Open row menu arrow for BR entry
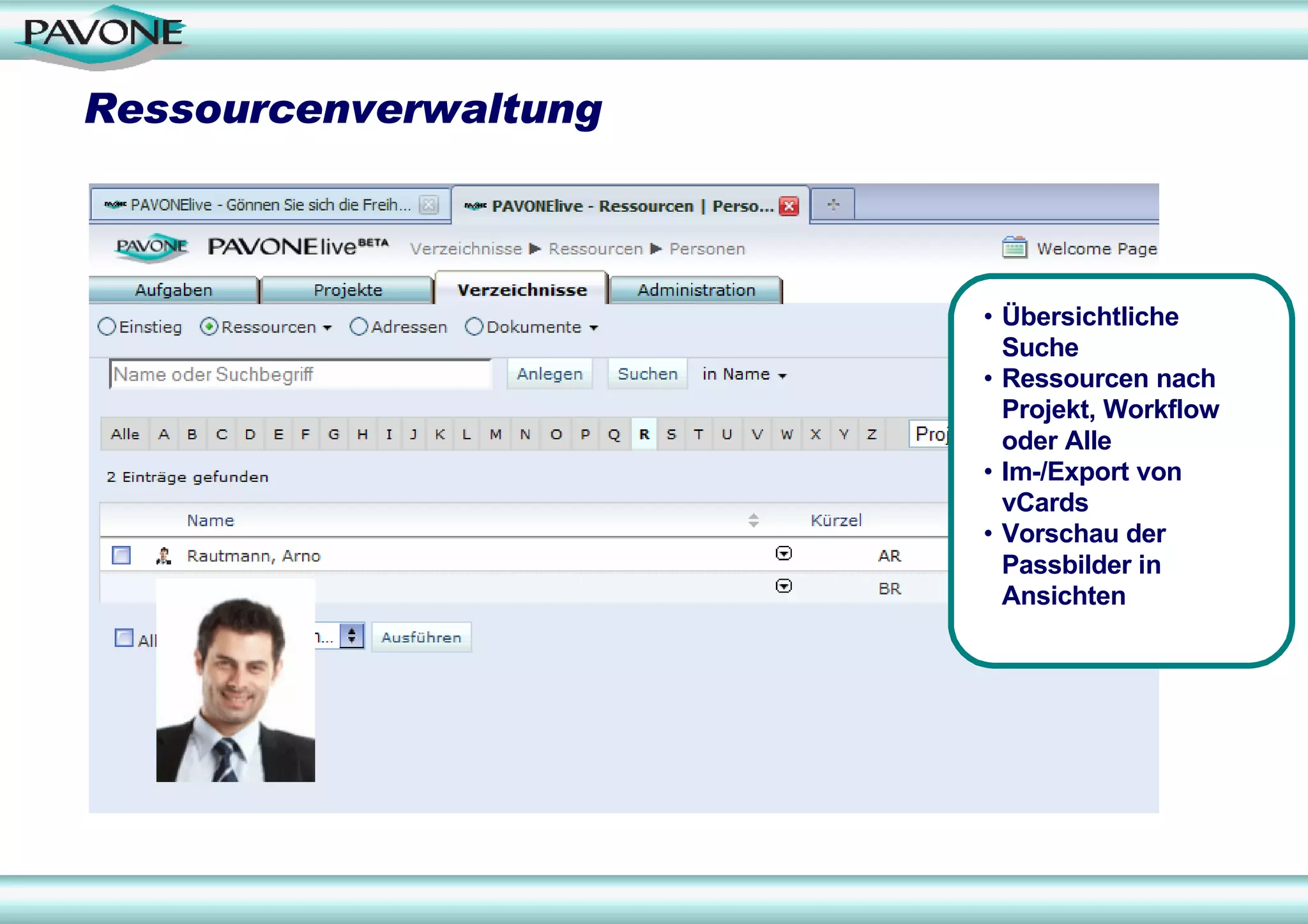Viewport: 1308px width, 924px height. tap(784, 586)
